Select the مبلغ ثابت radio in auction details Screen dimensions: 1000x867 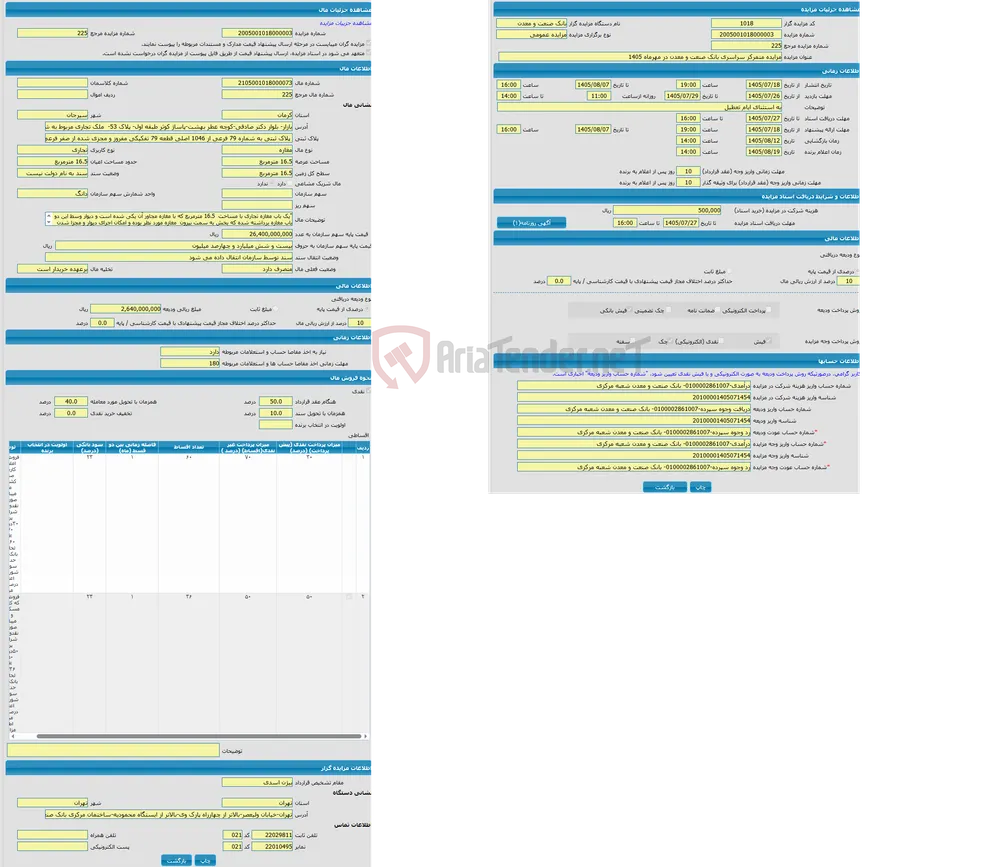pyautogui.click(x=729, y=271)
